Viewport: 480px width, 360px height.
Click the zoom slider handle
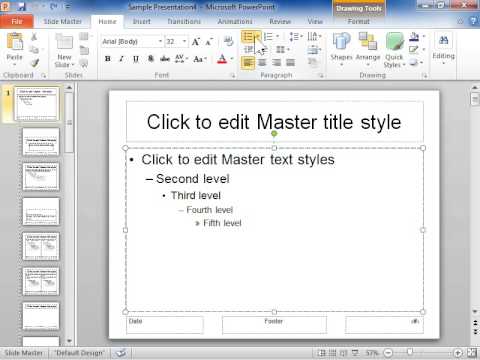(x=410, y=352)
